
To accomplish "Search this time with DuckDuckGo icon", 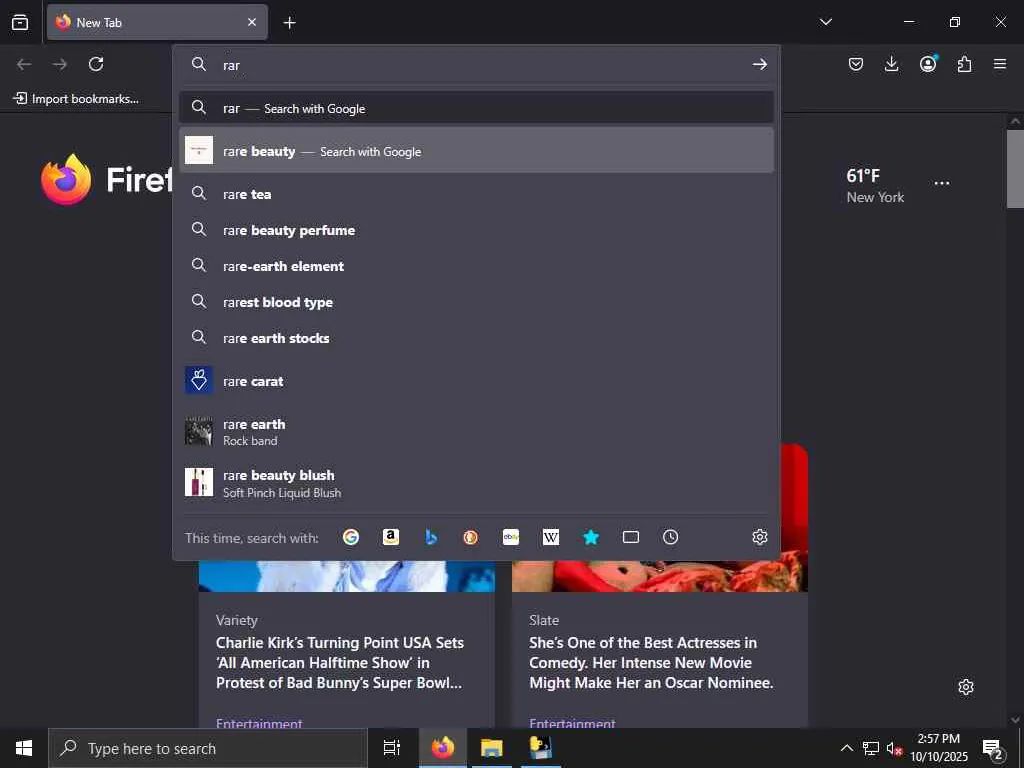I will [471, 537].
